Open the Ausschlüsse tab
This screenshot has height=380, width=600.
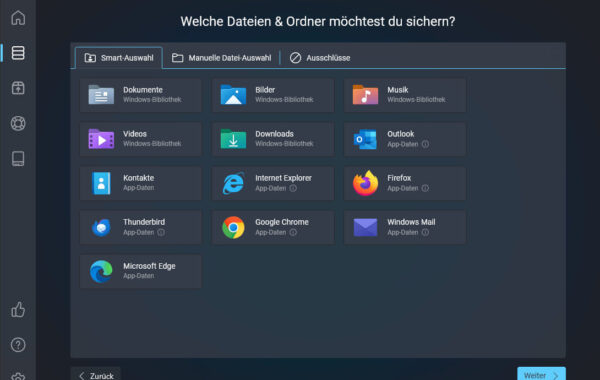pyautogui.click(x=320, y=58)
